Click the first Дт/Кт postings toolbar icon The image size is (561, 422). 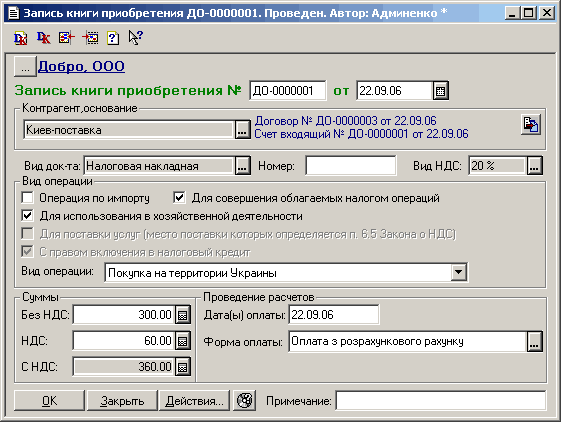click(20, 38)
